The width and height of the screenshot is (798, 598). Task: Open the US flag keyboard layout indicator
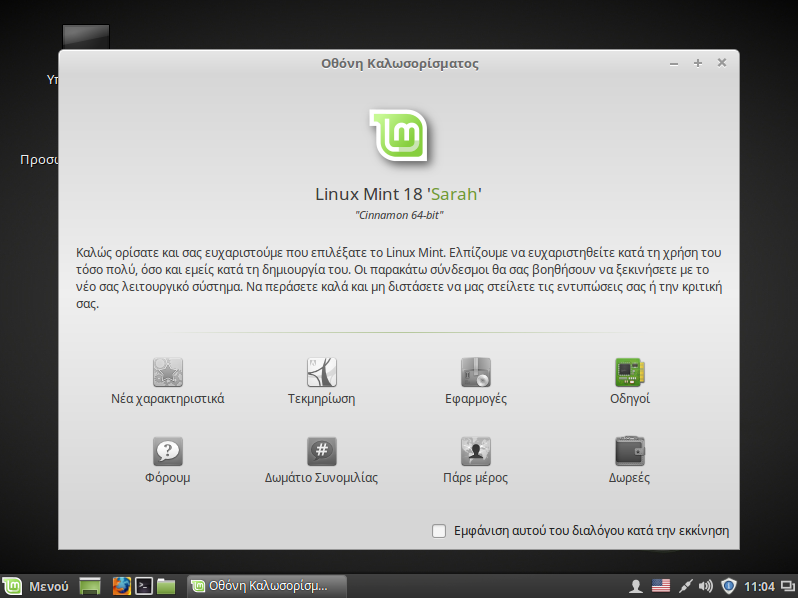click(x=661, y=586)
